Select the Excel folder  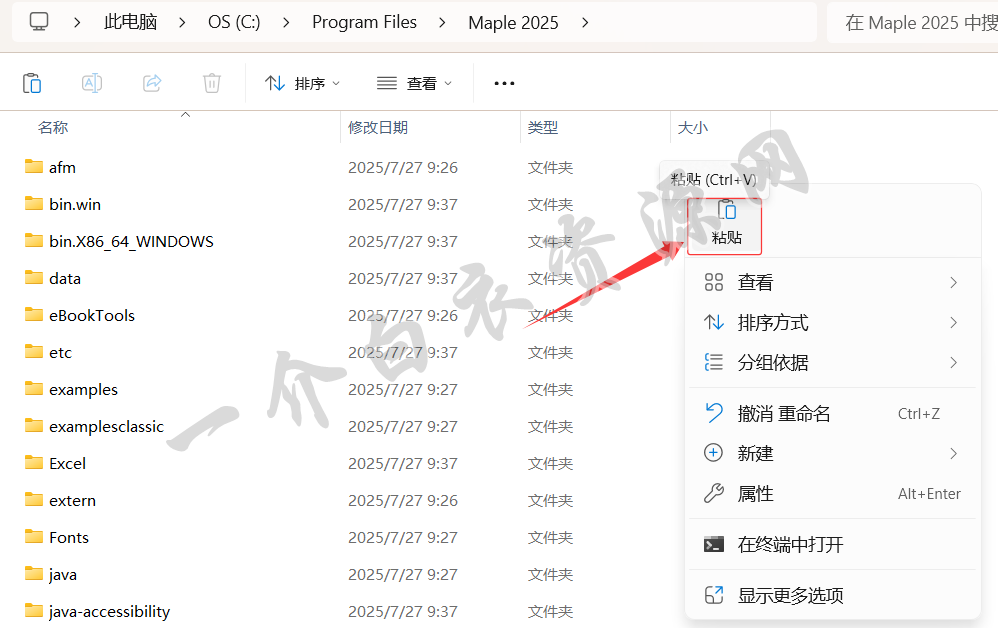pos(67,464)
